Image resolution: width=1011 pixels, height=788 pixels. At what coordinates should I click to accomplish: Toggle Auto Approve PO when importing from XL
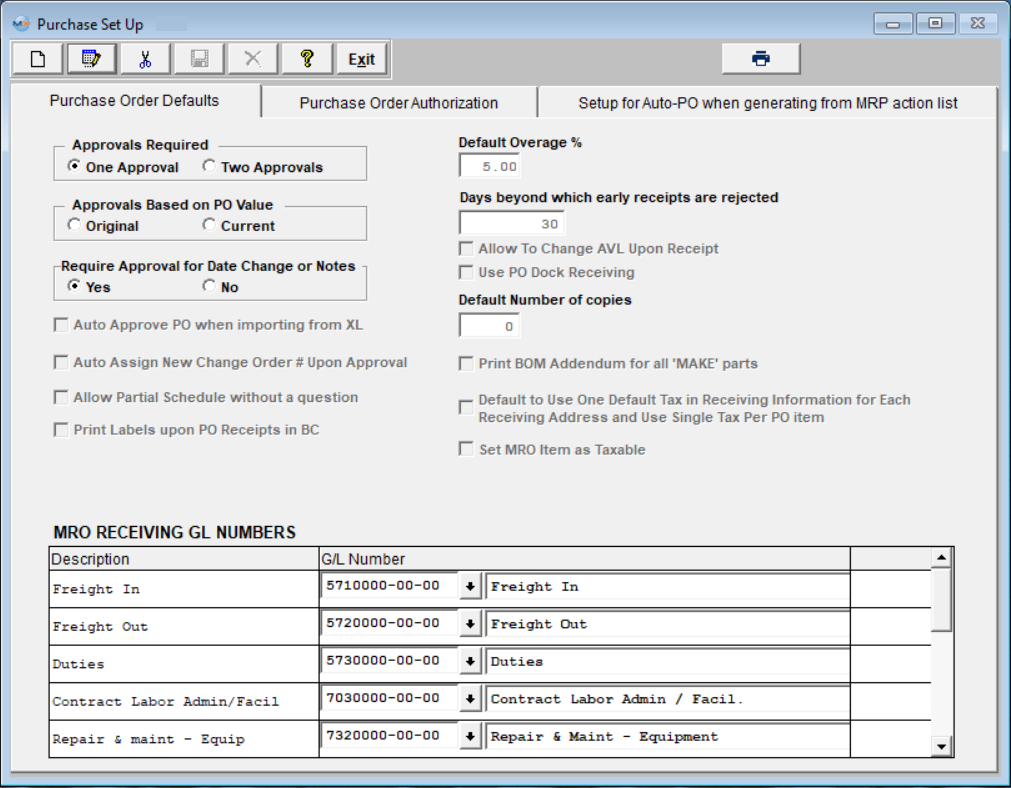tap(61, 325)
